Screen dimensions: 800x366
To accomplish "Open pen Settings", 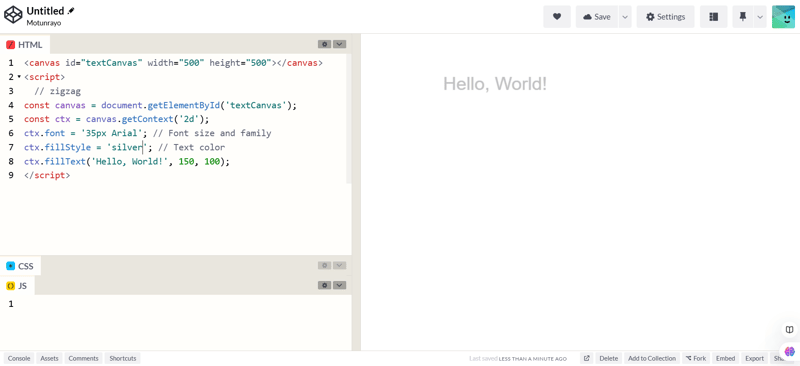I will pos(665,17).
